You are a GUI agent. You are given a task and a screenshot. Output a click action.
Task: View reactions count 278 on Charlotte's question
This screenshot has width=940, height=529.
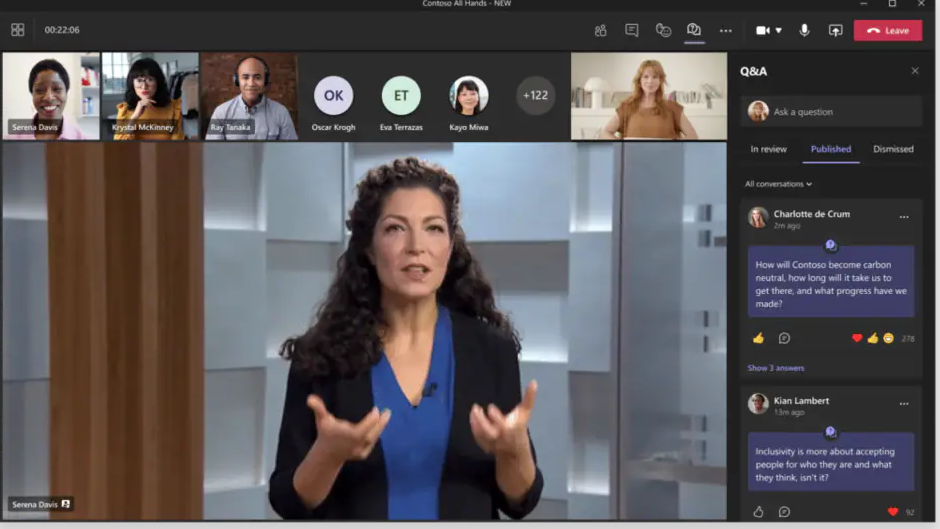point(908,339)
